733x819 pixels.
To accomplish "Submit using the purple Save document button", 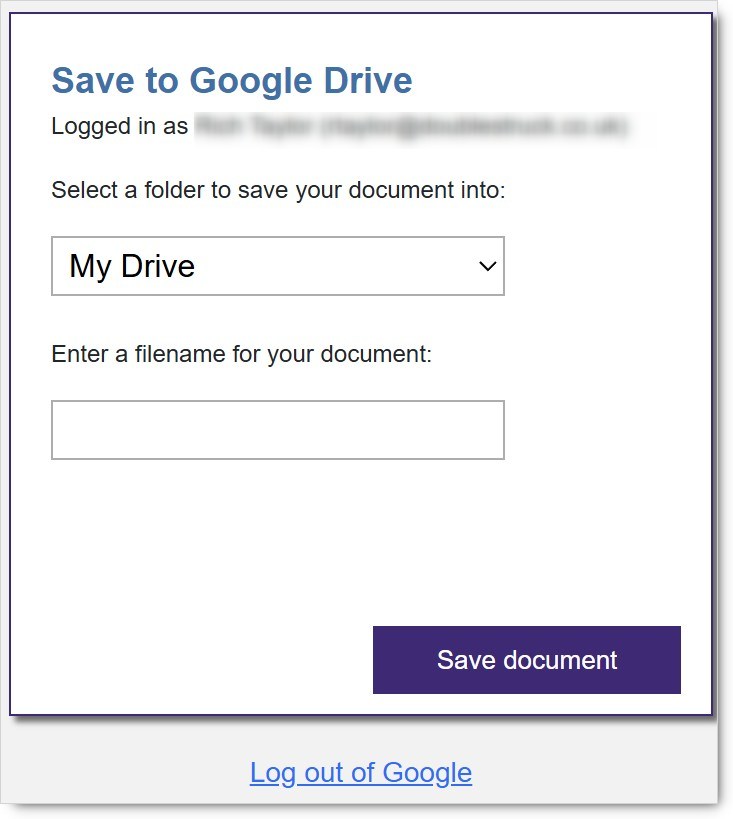I will [527, 660].
